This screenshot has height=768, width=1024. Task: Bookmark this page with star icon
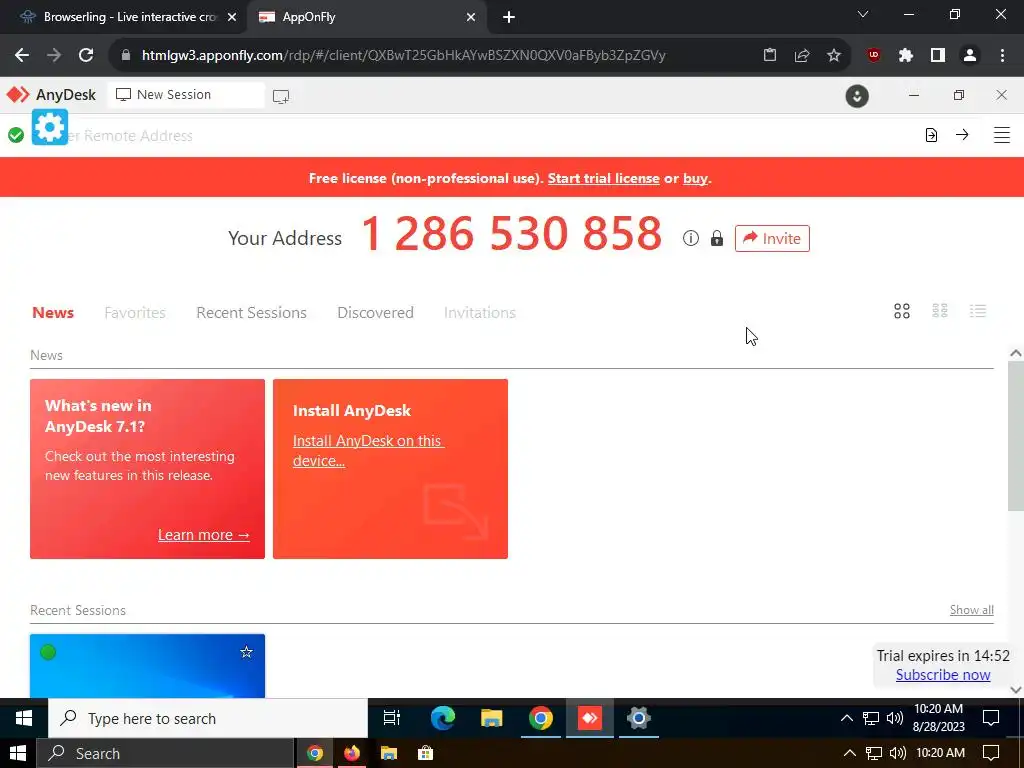pyautogui.click(x=834, y=56)
